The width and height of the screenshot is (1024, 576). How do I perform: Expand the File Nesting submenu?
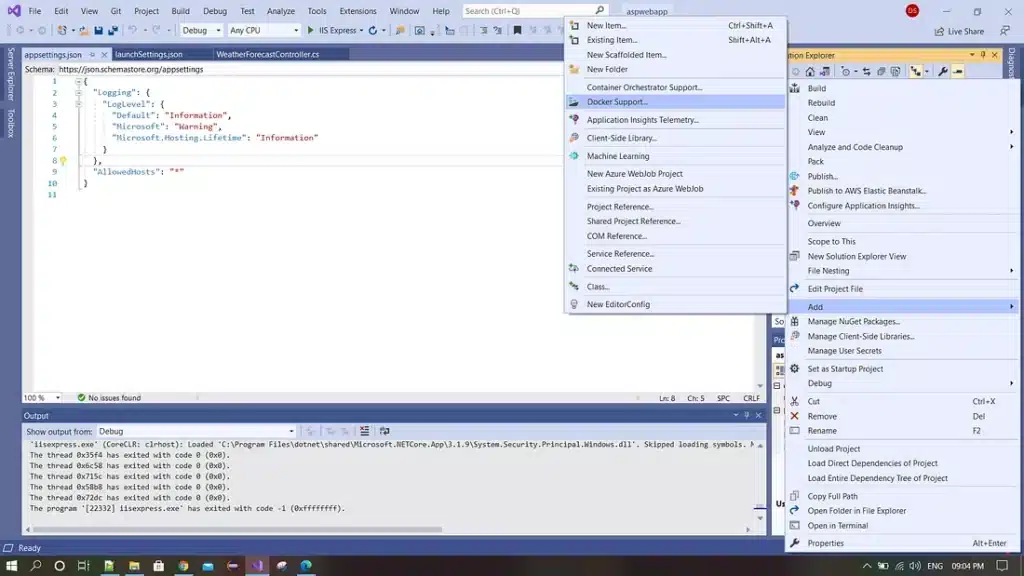(x=905, y=271)
